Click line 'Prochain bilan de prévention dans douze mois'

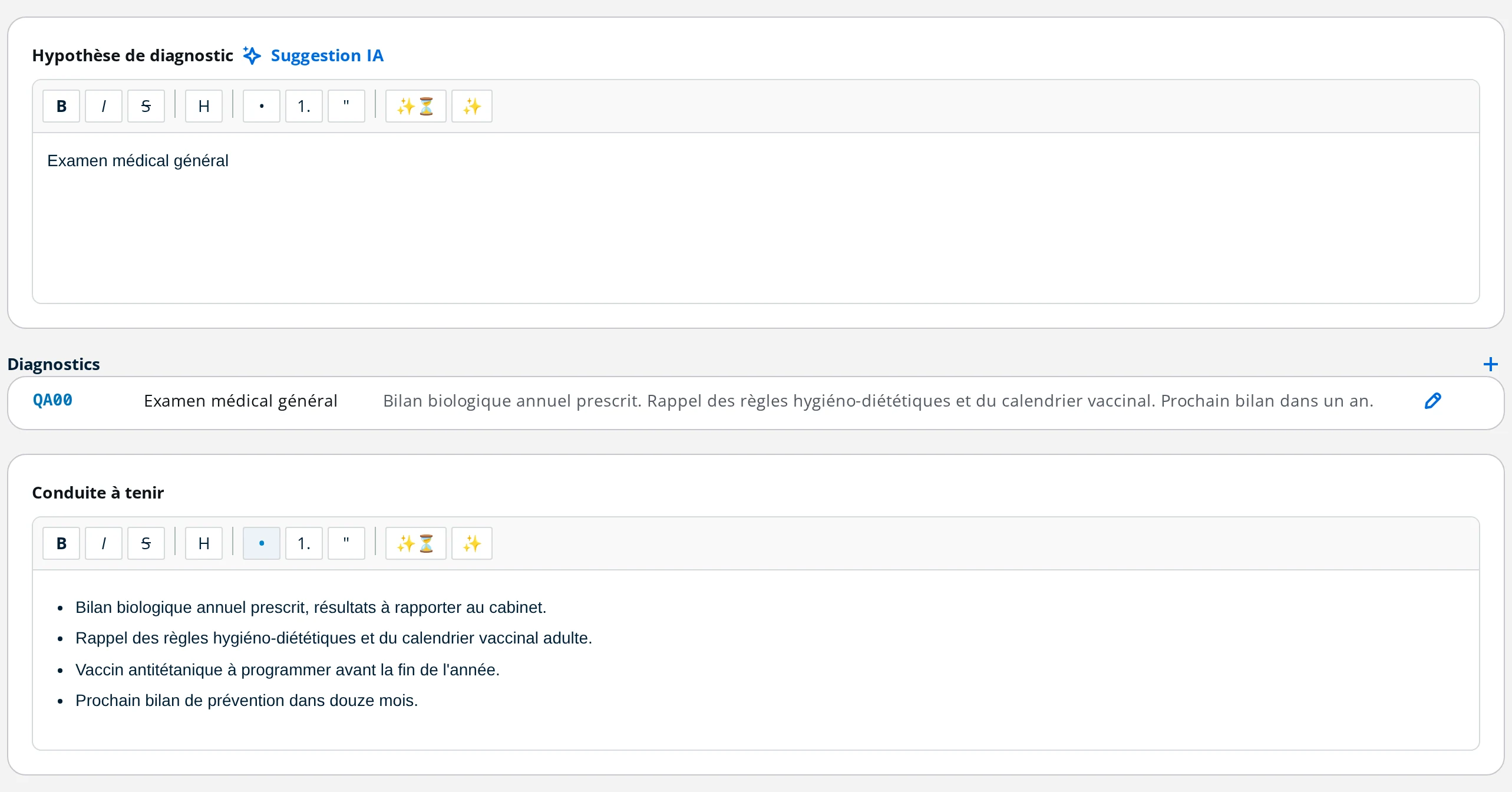click(x=246, y=701)
